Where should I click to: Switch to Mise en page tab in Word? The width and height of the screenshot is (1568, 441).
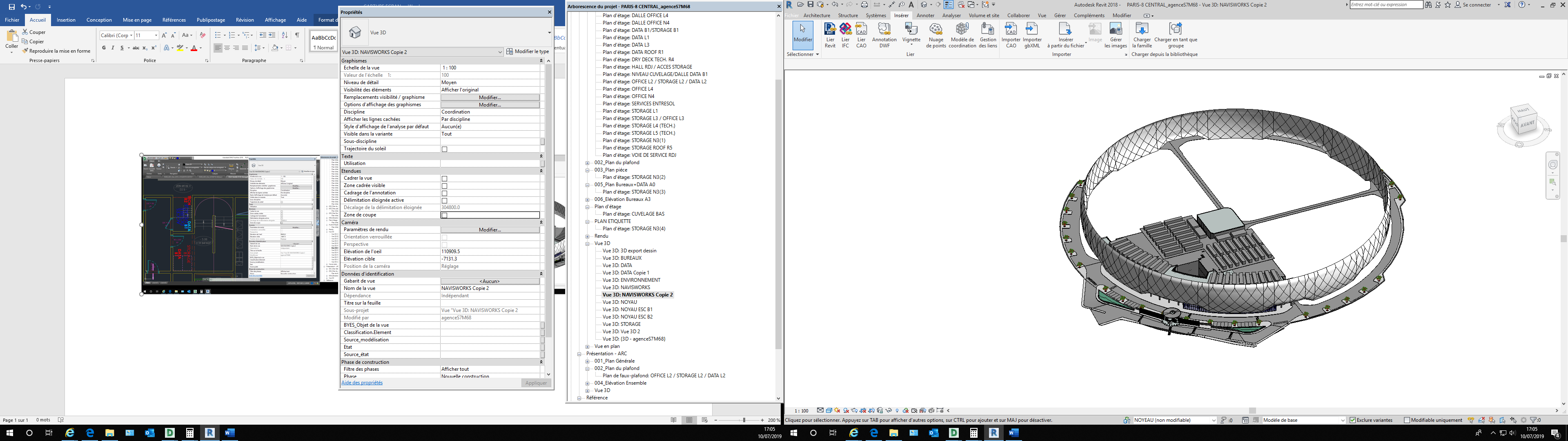pyautogui.click(x=137, y=20)
